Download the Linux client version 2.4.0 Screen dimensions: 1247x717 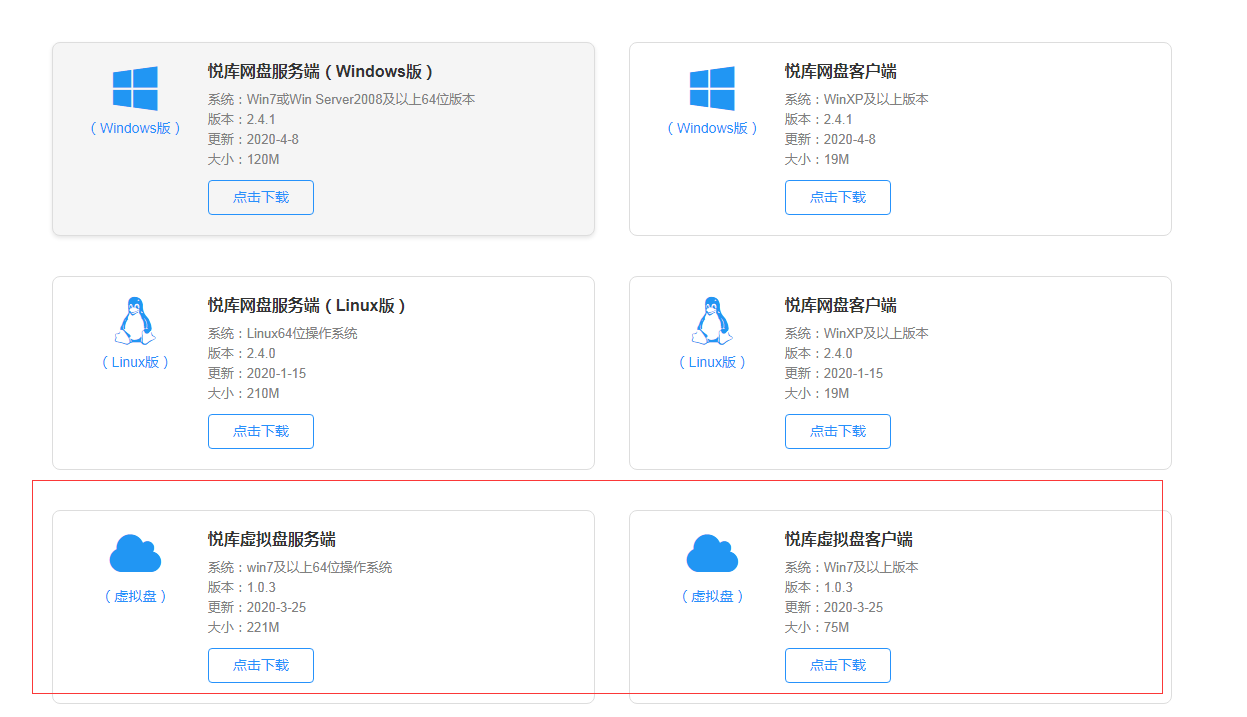point(838,431)
